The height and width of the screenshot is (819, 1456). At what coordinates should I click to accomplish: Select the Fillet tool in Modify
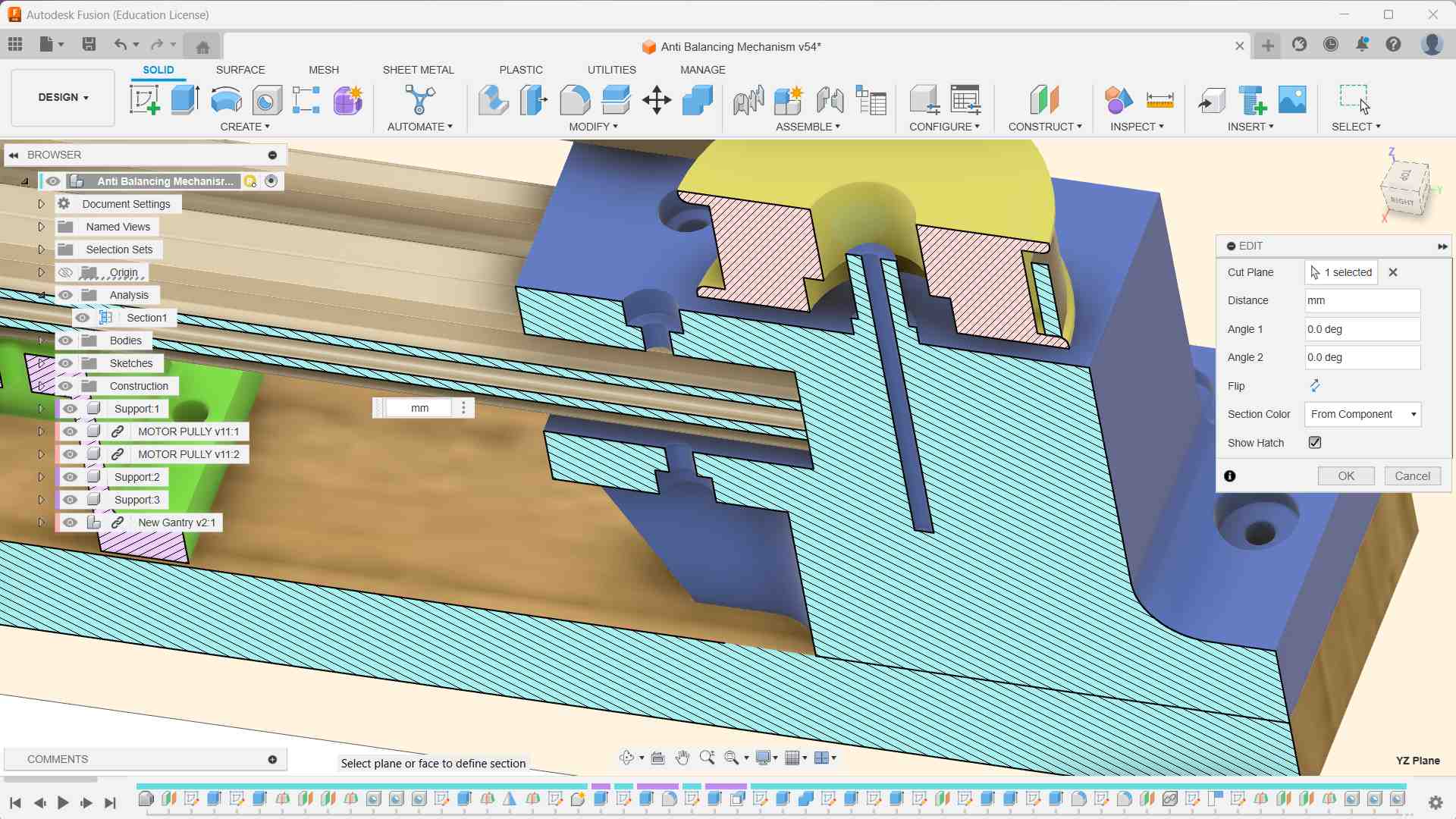pyautogui.click(x=575, y=99)
